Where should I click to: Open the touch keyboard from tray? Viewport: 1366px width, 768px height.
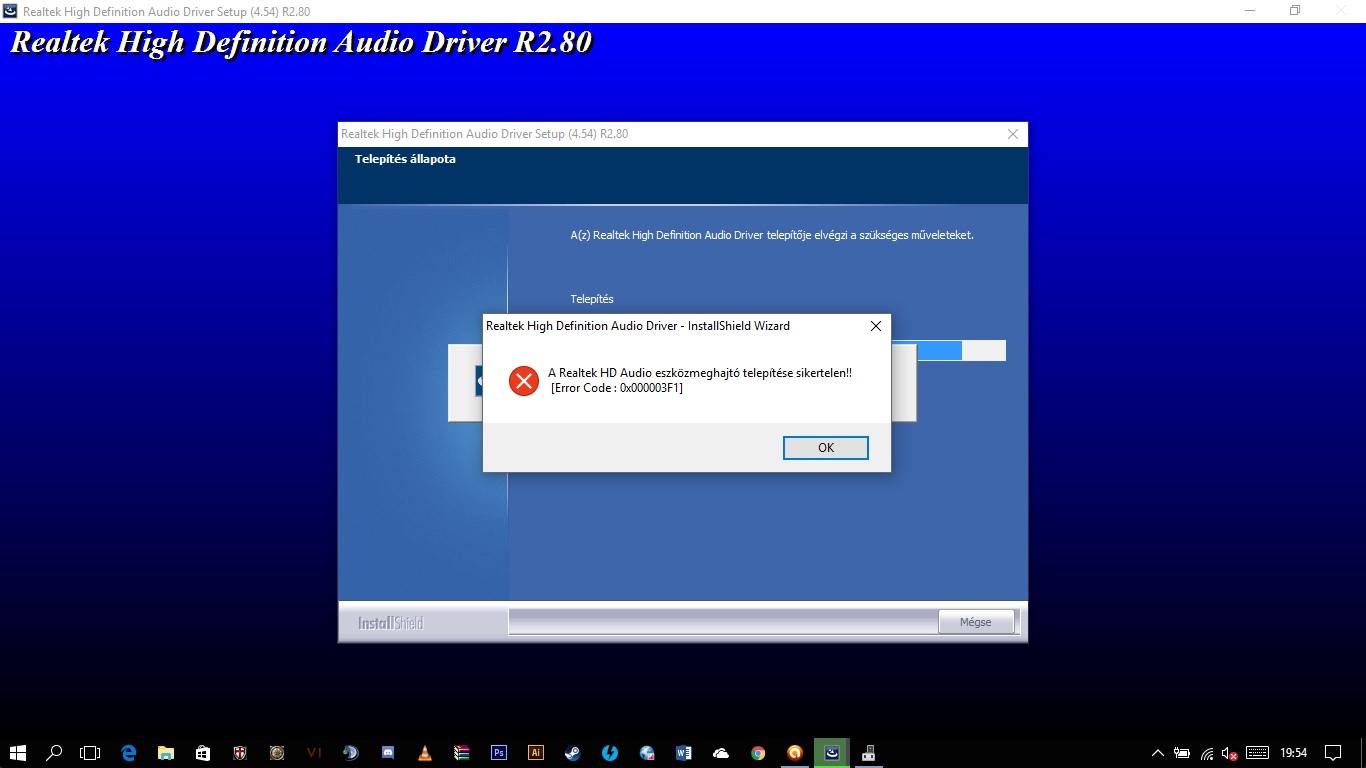click(x=1258, y=753)
